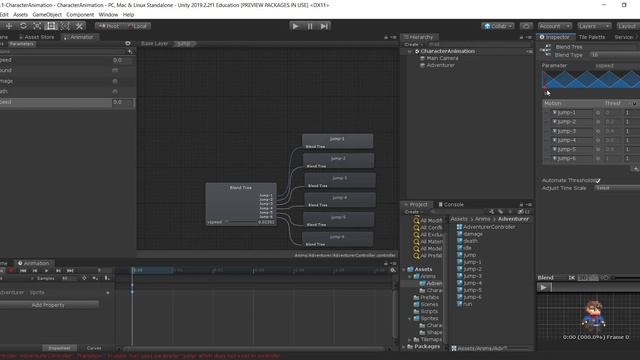
Task: Open the Blend Type dropdown
Action: click(x=615, y=55)
